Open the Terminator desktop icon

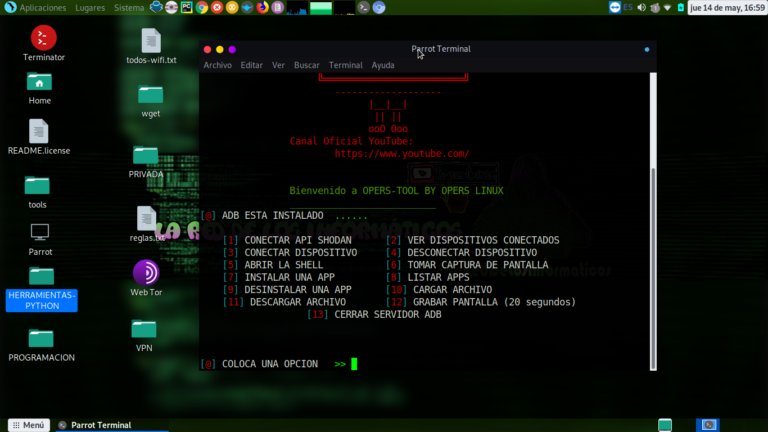pyautogui.click(x=43, y=38)
